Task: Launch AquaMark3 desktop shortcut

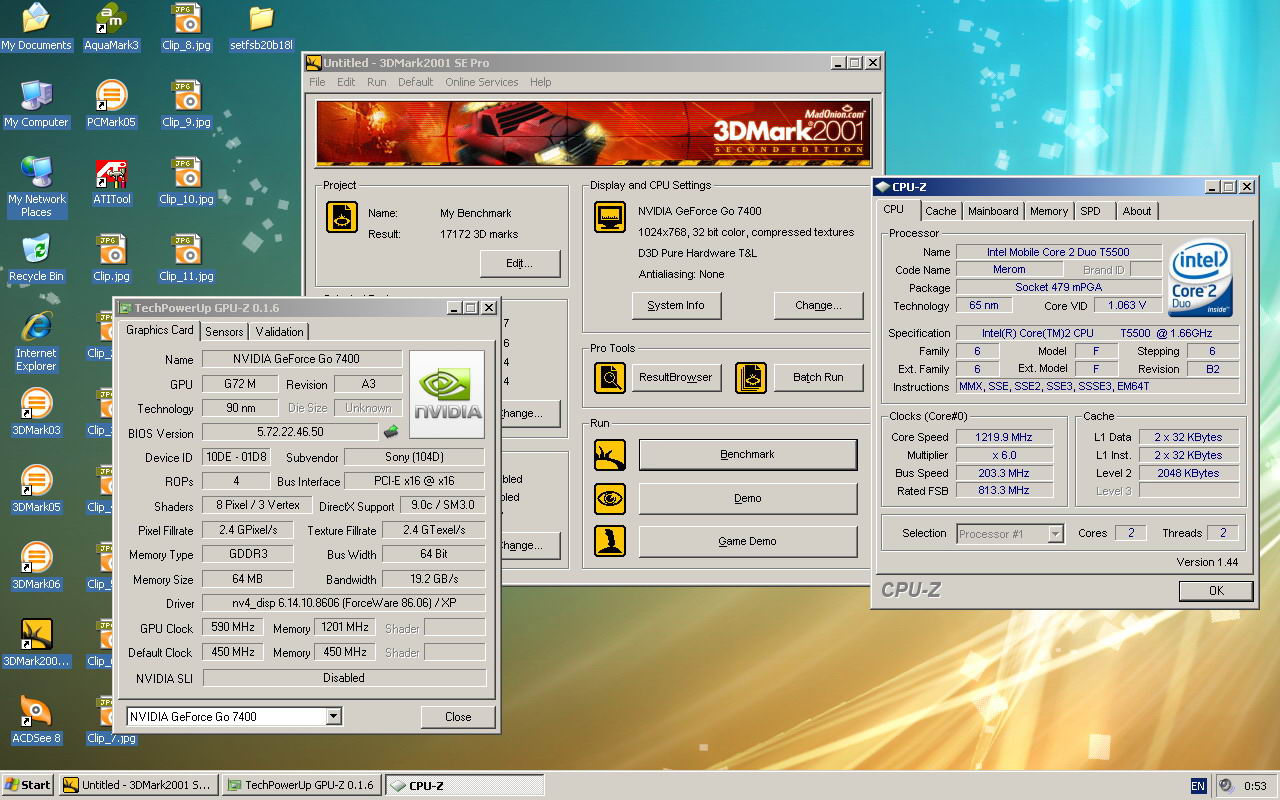Action: (111, 27)
